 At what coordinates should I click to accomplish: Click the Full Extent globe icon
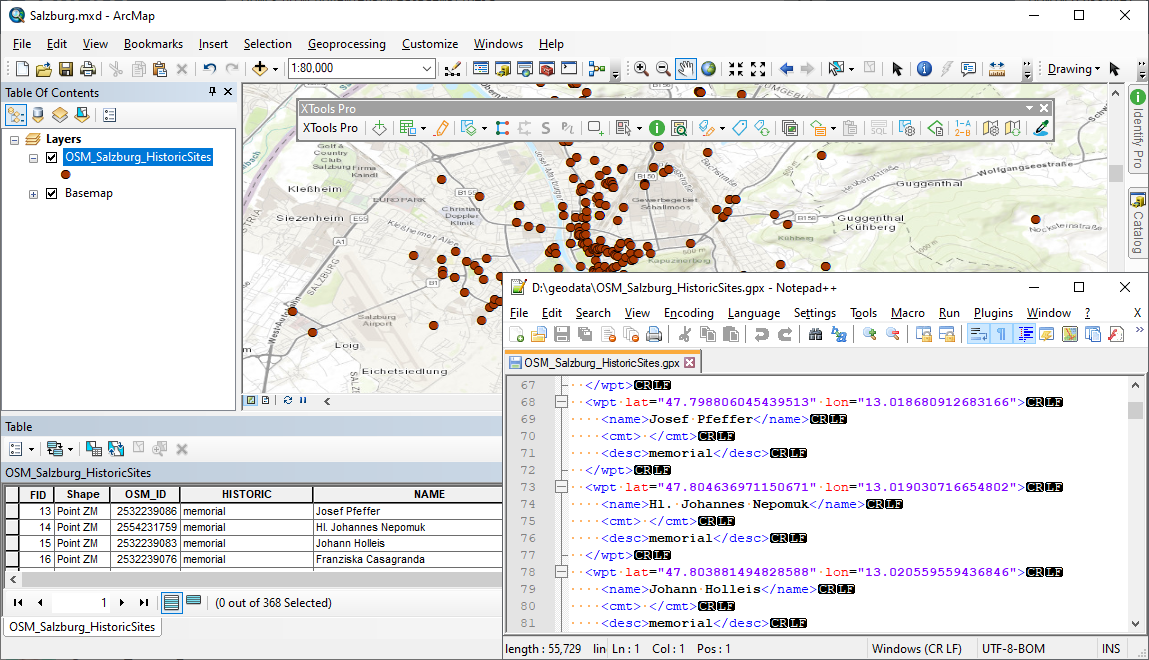pos(709,69)
